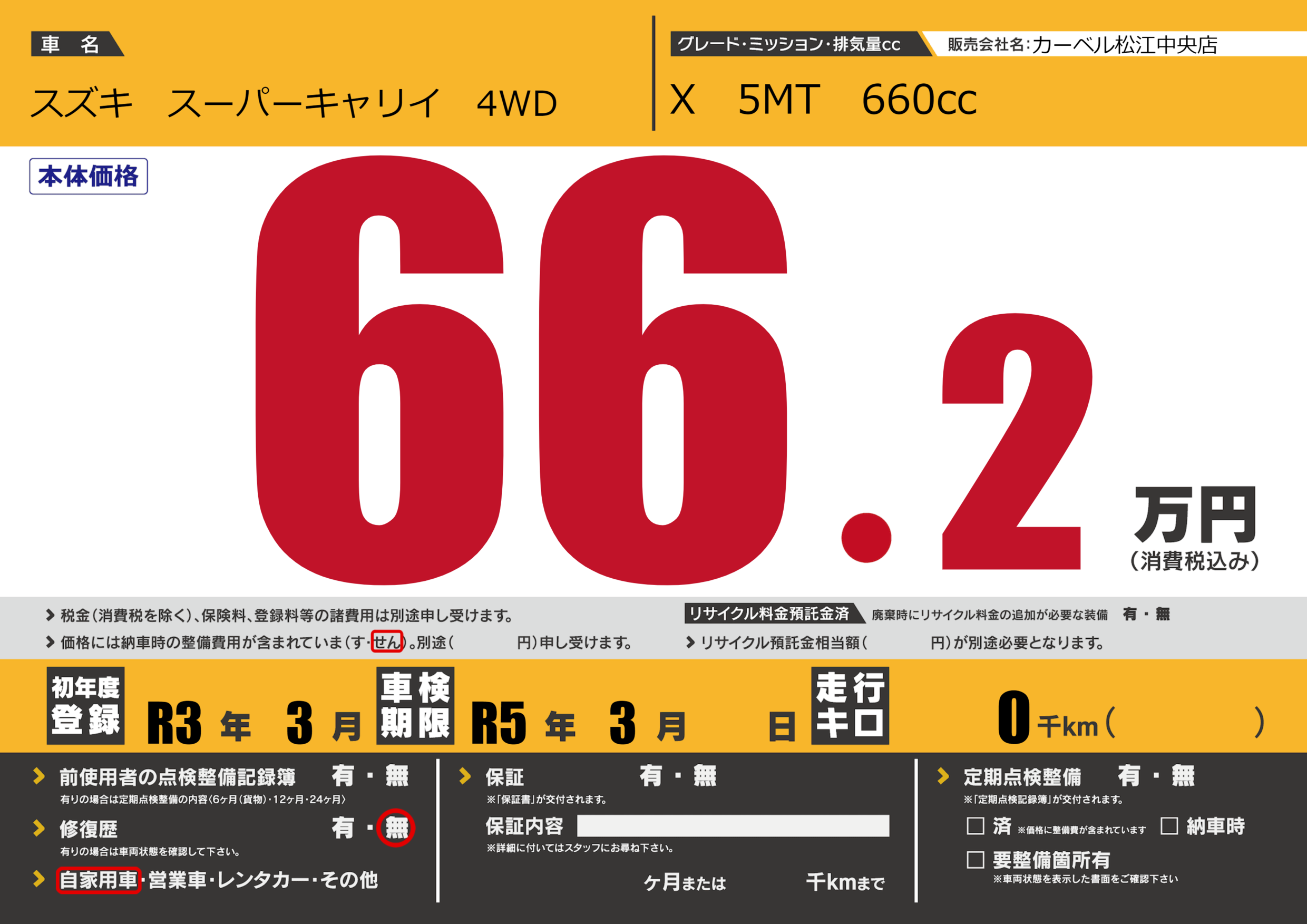The height and width of the screenshot is (924, 1307).
Task: Click the yellow chevron before 自家用車
Action: (x=38, y=879)
